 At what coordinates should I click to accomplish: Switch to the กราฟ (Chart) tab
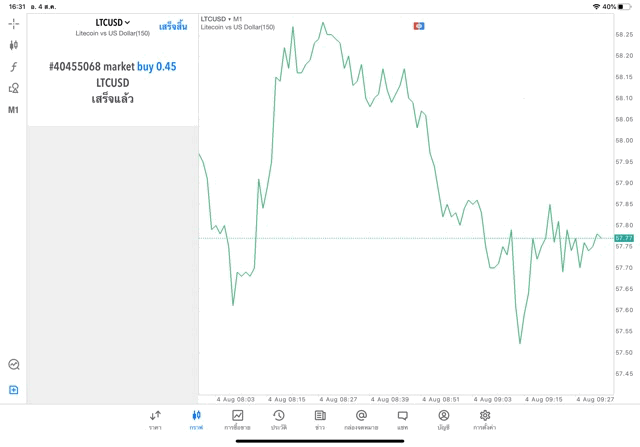(x=196, y=420)
